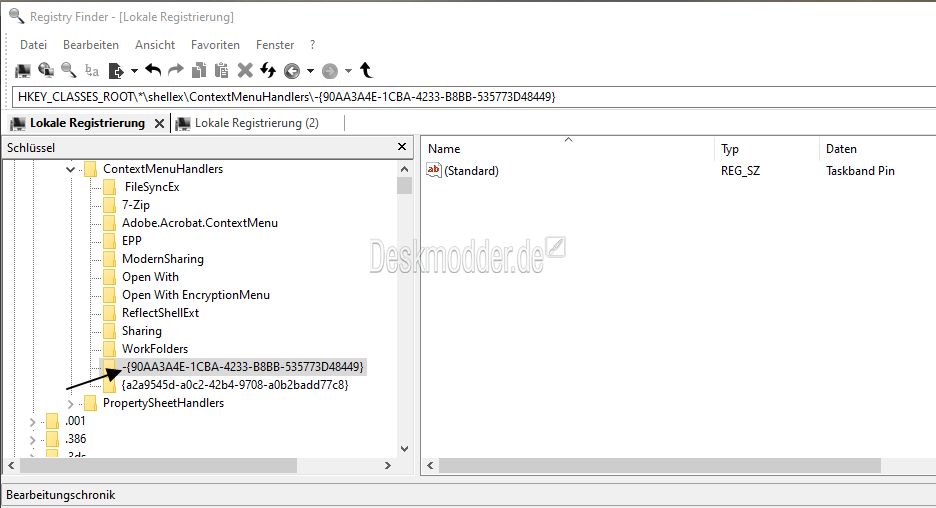Click tree panel scroll up arrow
Screen dimensions: 936x508
pos(404,170)
